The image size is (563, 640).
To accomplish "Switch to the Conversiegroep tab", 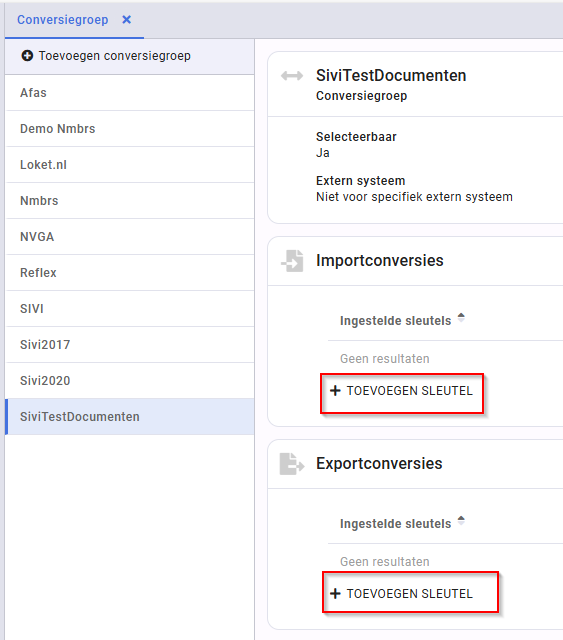I will (62, 20).
